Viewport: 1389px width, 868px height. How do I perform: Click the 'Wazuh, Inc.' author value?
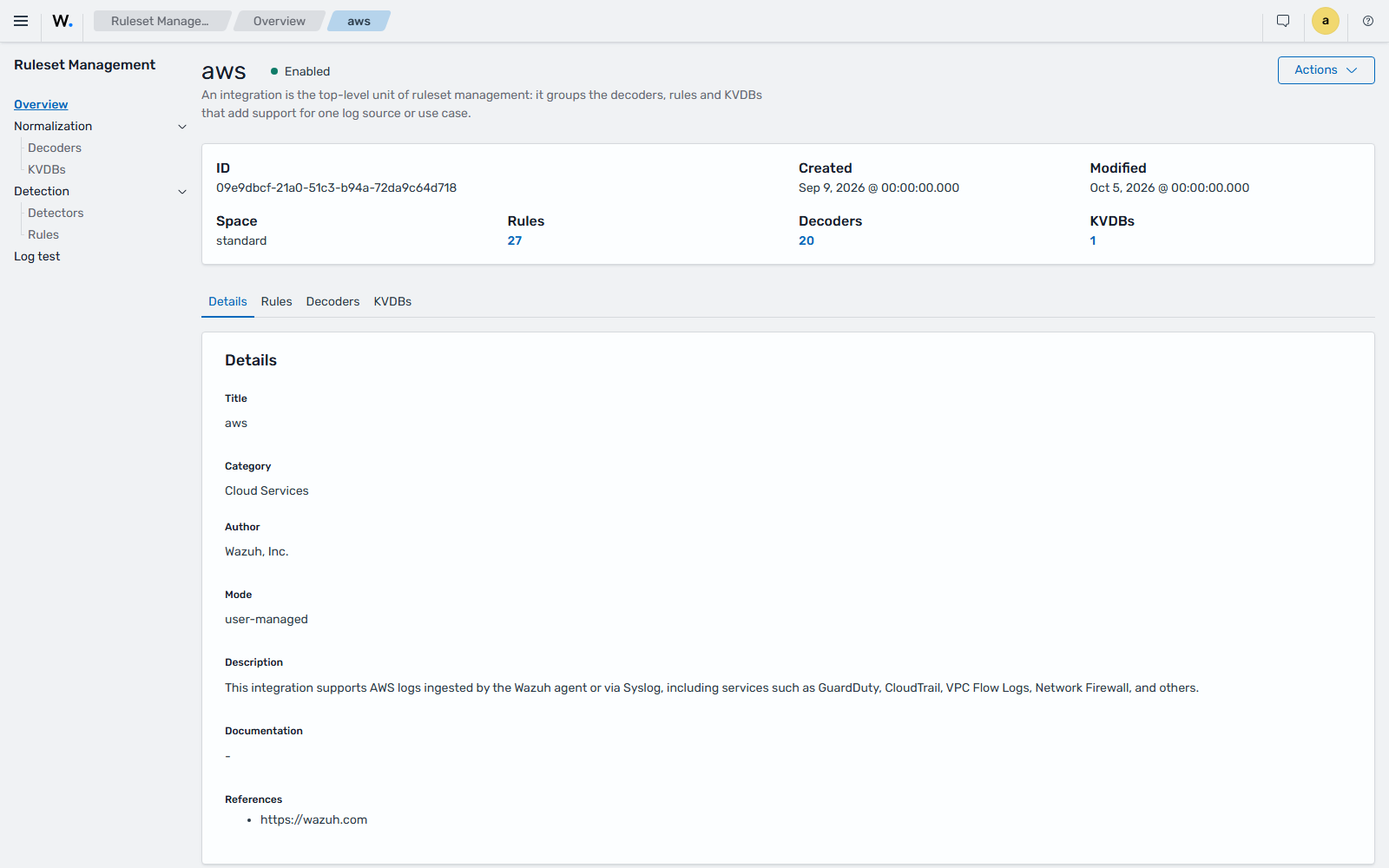(x=256, y=551)
